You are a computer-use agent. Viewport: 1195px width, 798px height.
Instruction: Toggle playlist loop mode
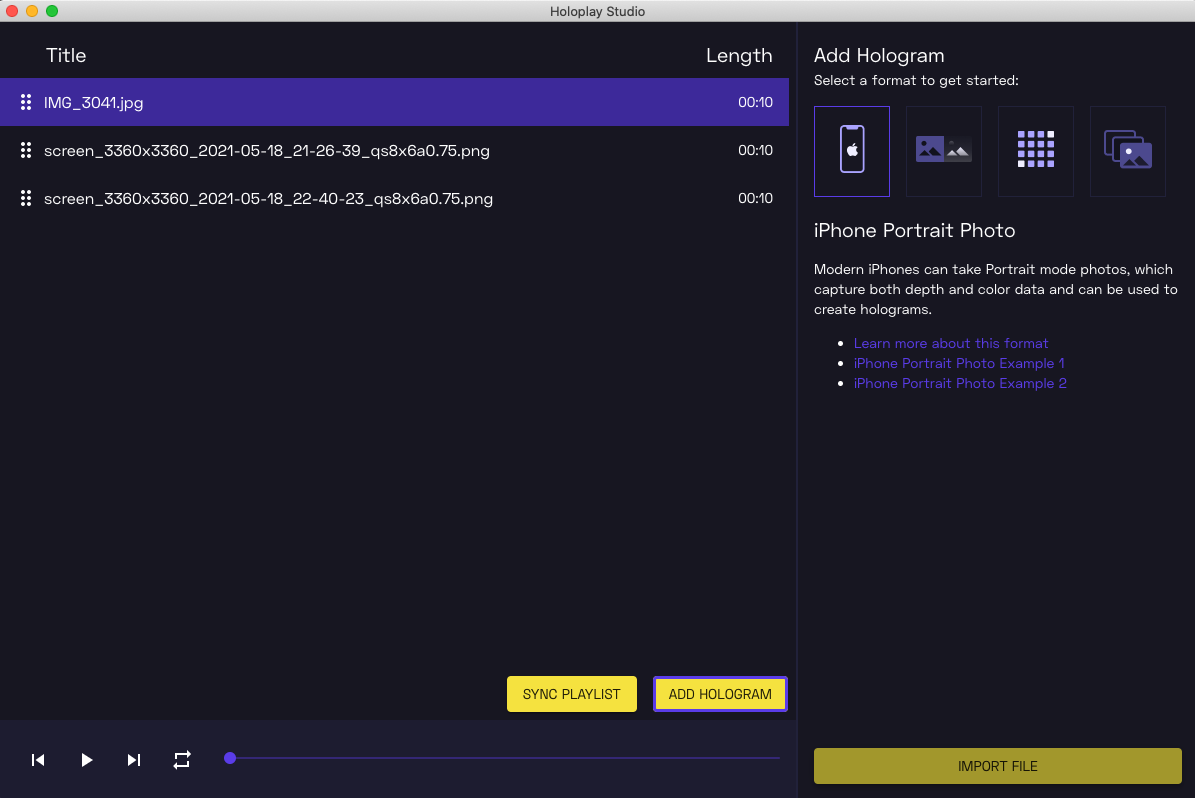pos(181,760)
